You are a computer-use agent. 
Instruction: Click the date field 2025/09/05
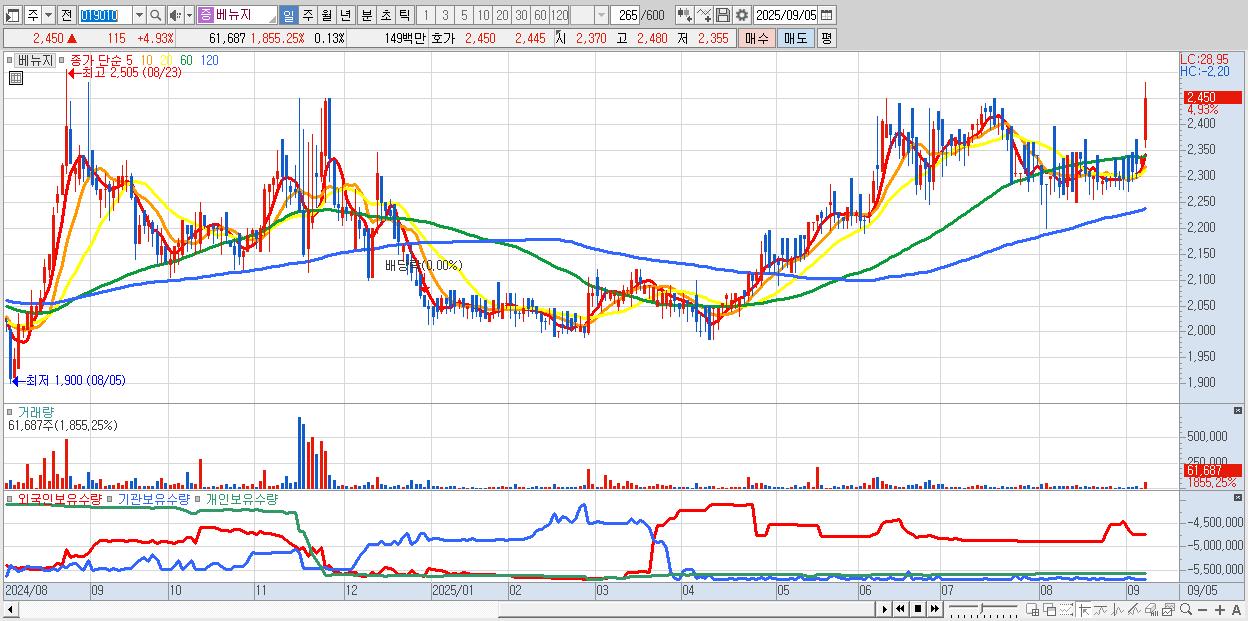[x=785, y=15]
